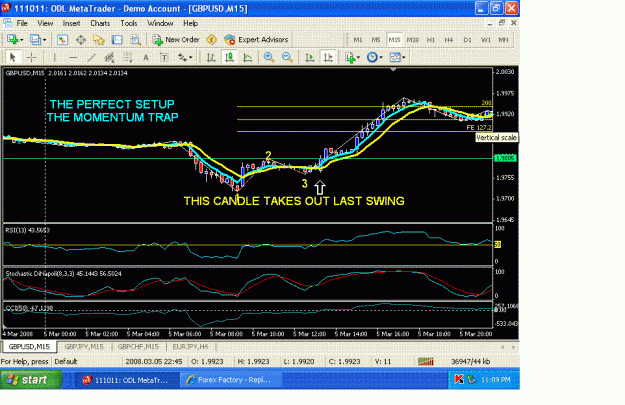Click connection status bars in status bar
The height and width of the screenshot is (405, 625).
tap(425, 361)
